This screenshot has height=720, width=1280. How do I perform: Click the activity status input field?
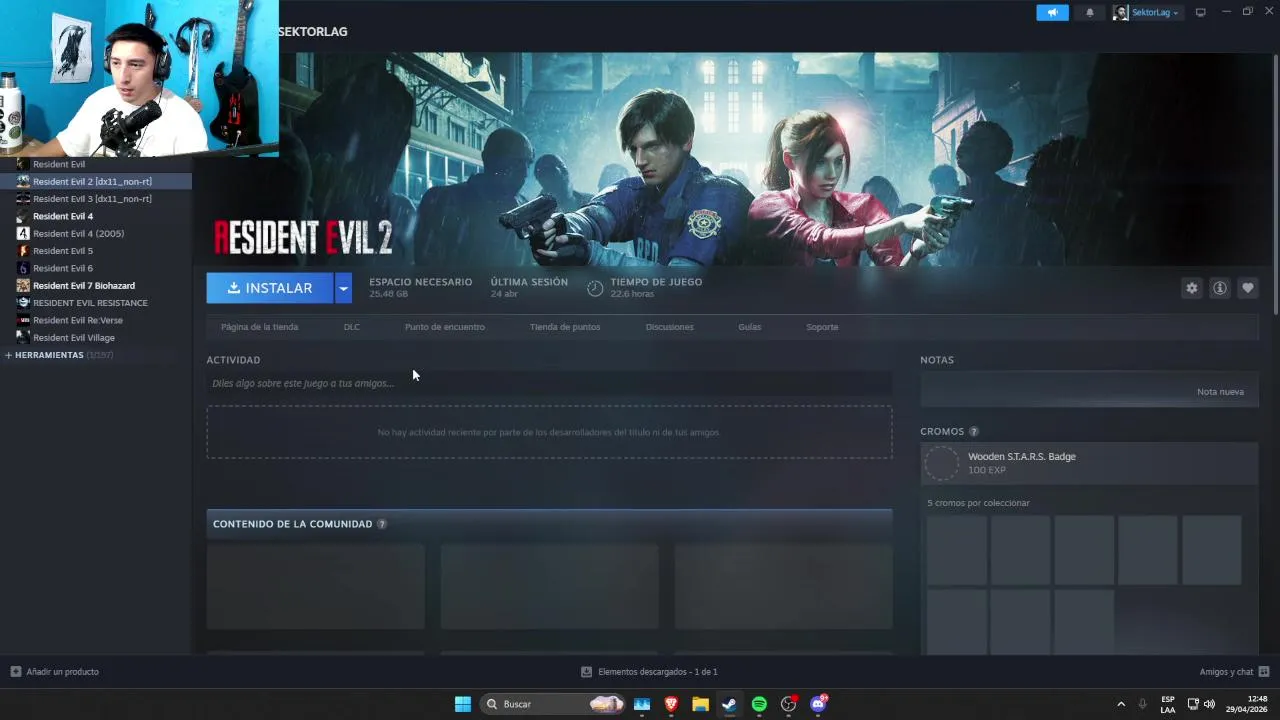tap(549, 383)
